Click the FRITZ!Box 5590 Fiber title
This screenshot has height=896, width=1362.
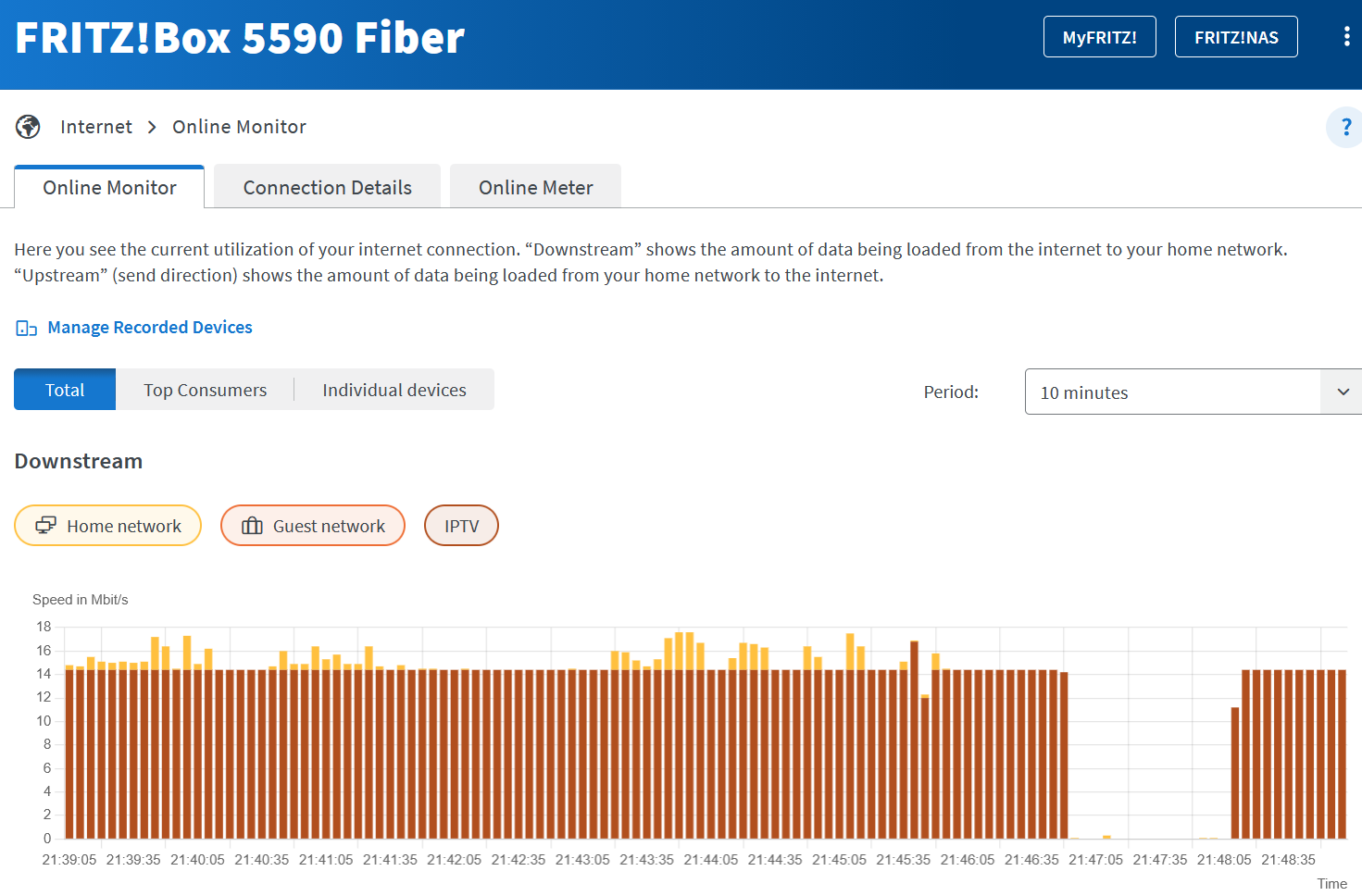pos(240,38)
